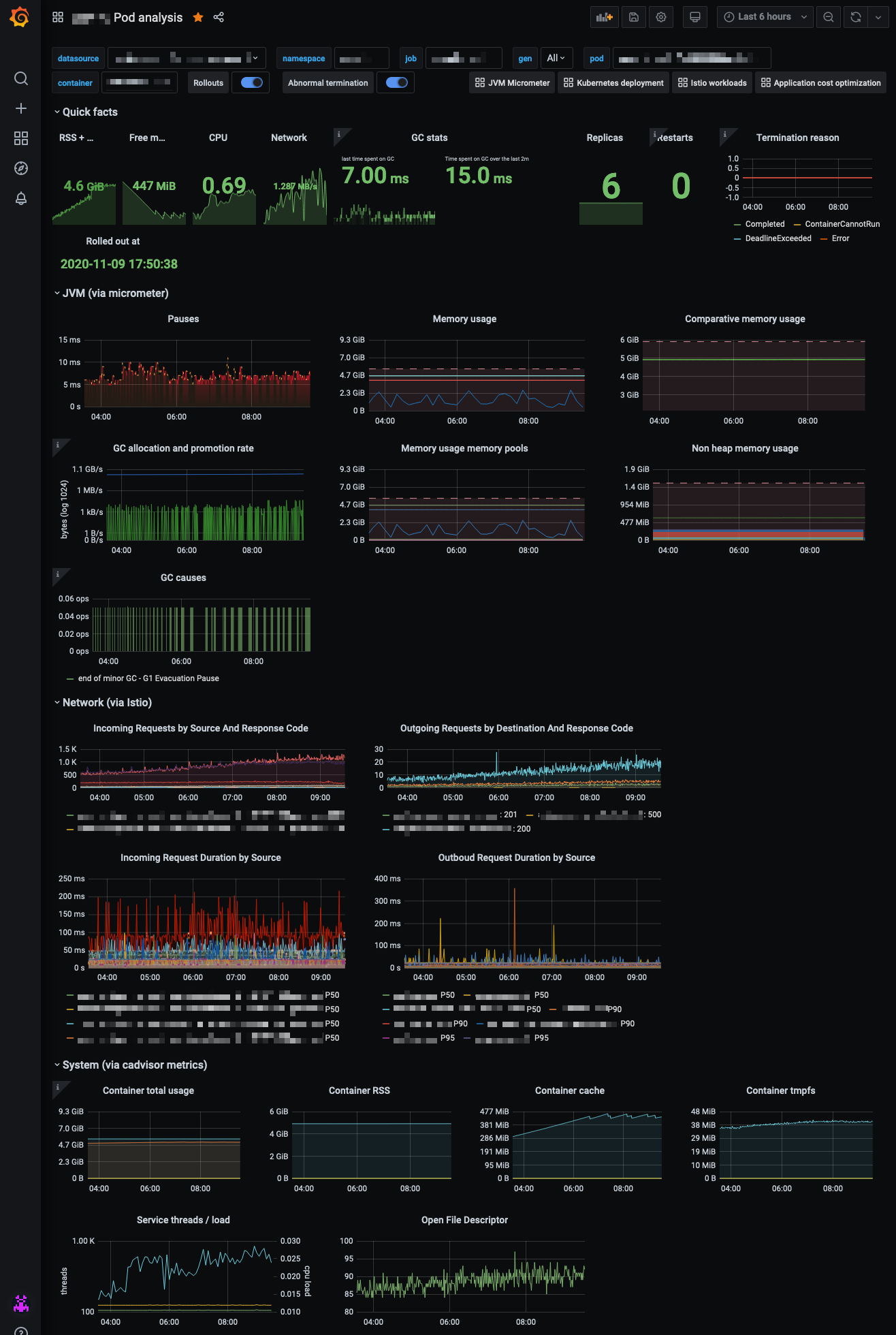Image resolution: width=896 pixels, height=1335 pixels.
Task: Click the user avatar icon in sidebar
Action: pos(21,1303)
